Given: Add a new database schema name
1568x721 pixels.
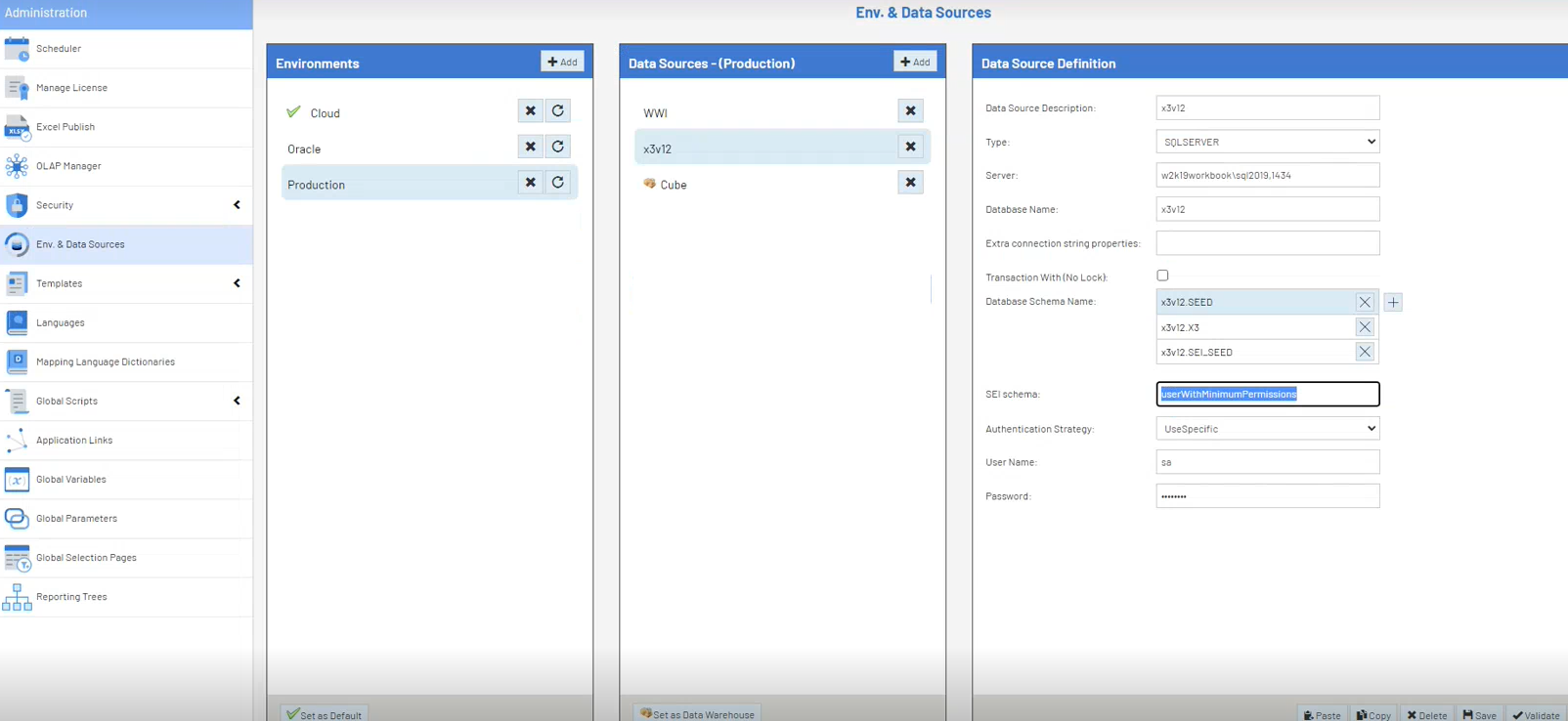Looking at the screenshot, I should pos(1393,303).
